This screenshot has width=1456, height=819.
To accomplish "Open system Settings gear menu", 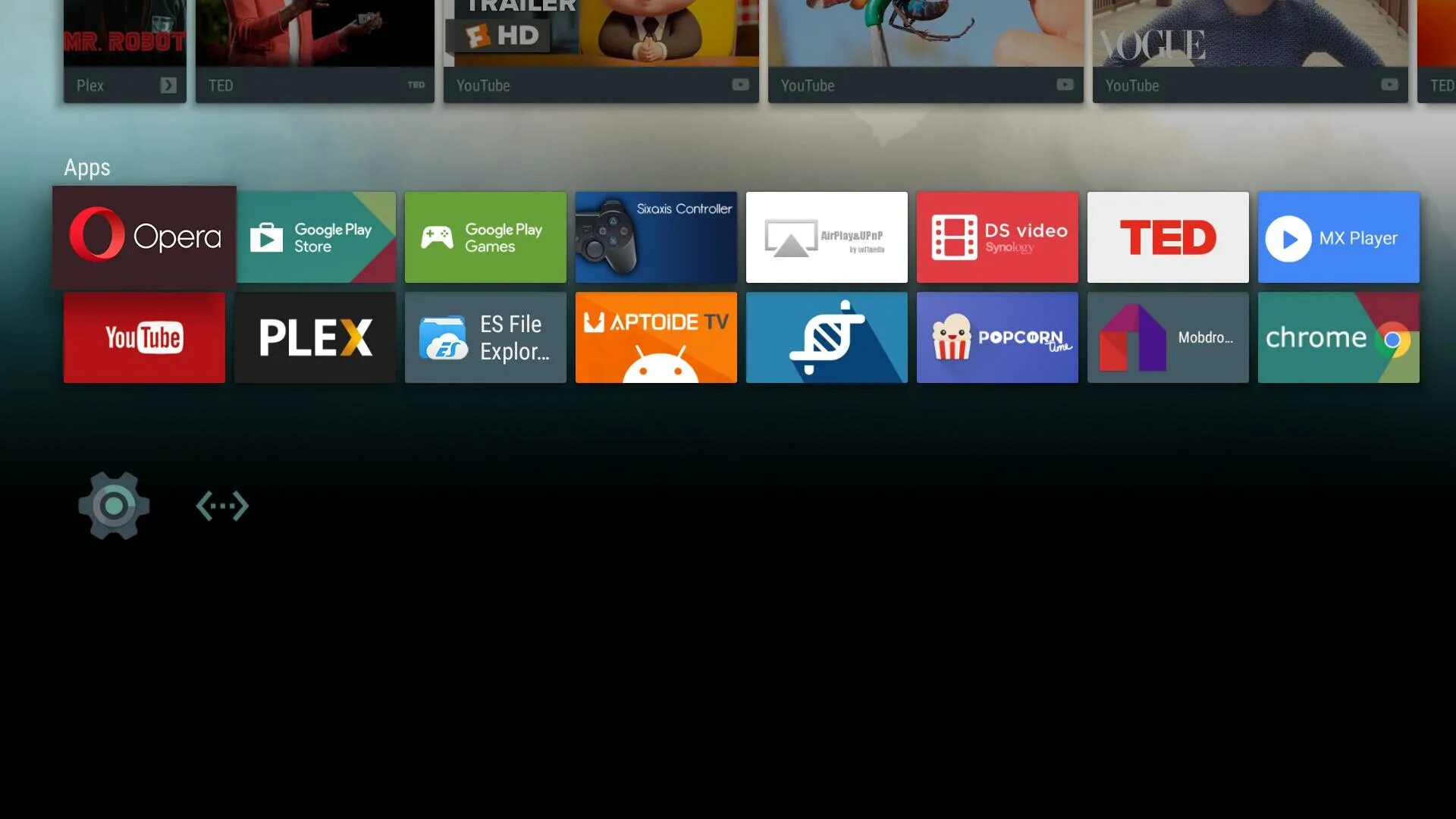I will (114, 505).
